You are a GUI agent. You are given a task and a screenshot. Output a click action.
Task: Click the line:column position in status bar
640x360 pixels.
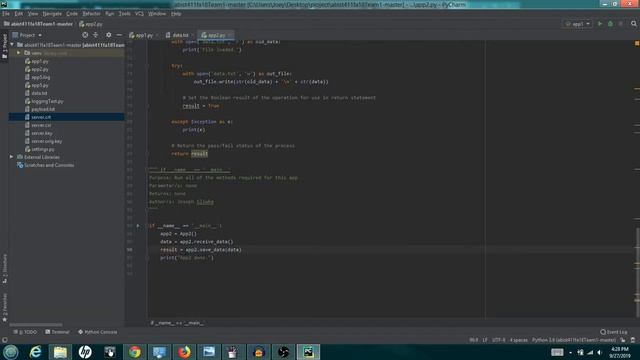(x=473, y=340)
